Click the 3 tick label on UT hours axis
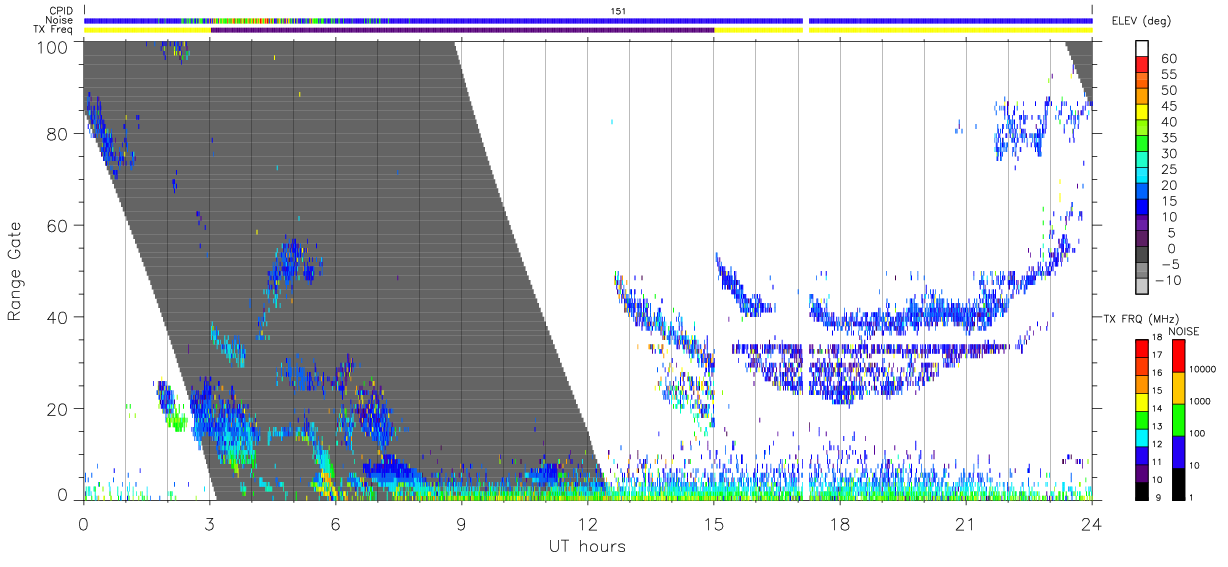This screenshot has height=567, width=1228. tap(209, 524)
